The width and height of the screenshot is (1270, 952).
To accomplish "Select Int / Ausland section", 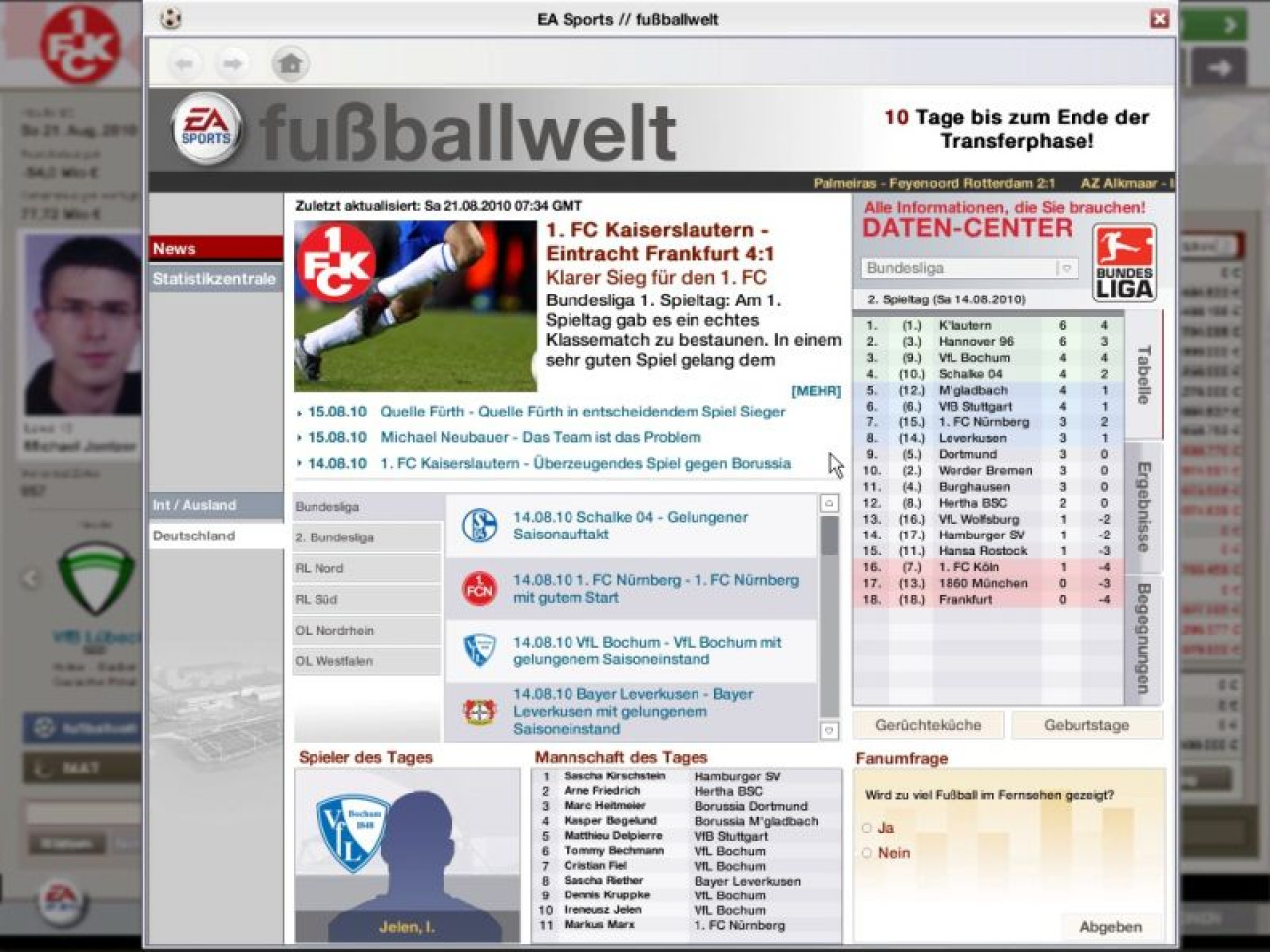I will pos(215,505).
